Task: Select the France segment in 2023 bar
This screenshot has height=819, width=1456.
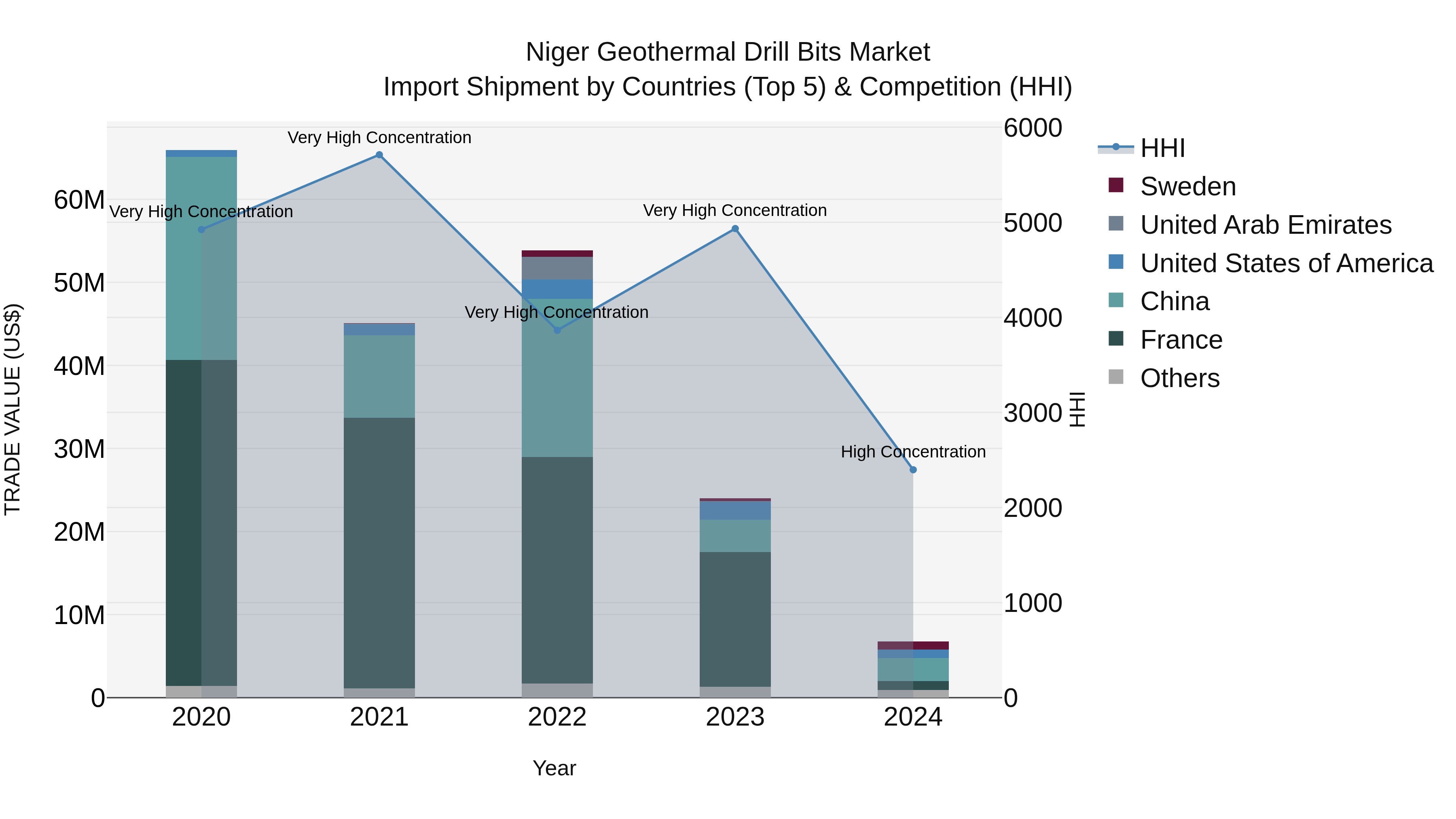Action: pyautogui.click(x=735, y=620)
